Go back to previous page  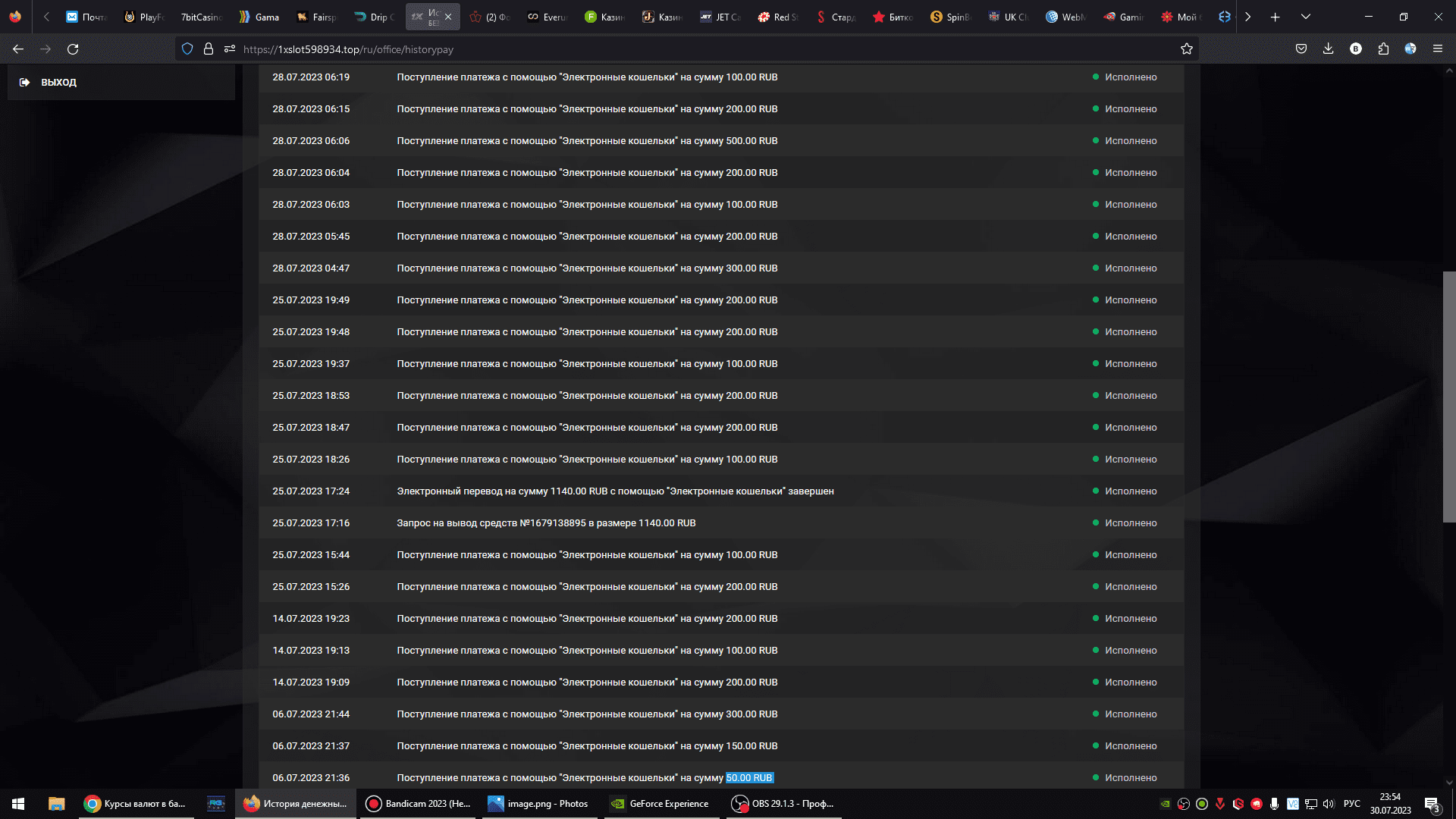(18, 49)
